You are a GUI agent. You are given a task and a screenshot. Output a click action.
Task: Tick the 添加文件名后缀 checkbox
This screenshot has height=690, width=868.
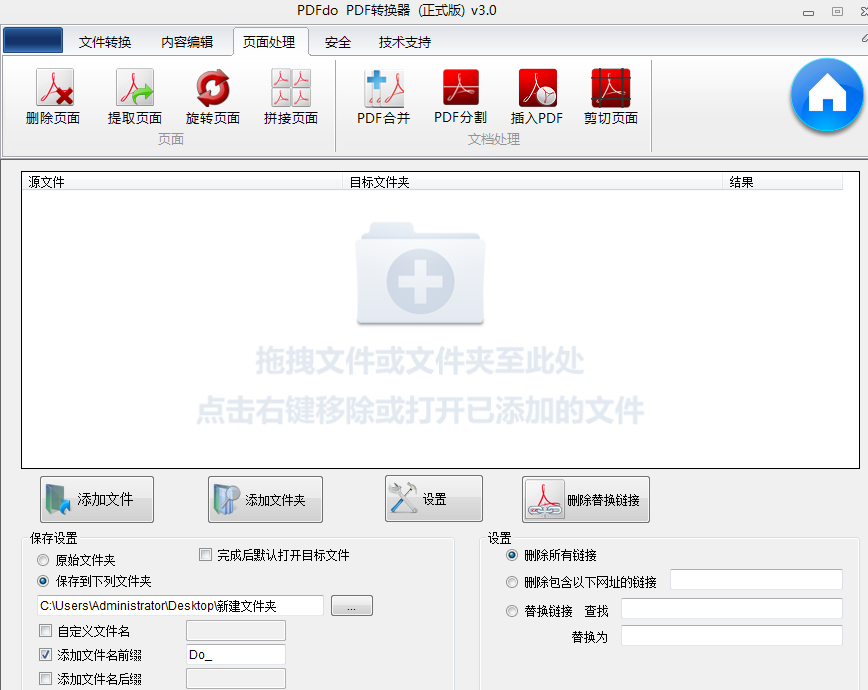[45, 679]
